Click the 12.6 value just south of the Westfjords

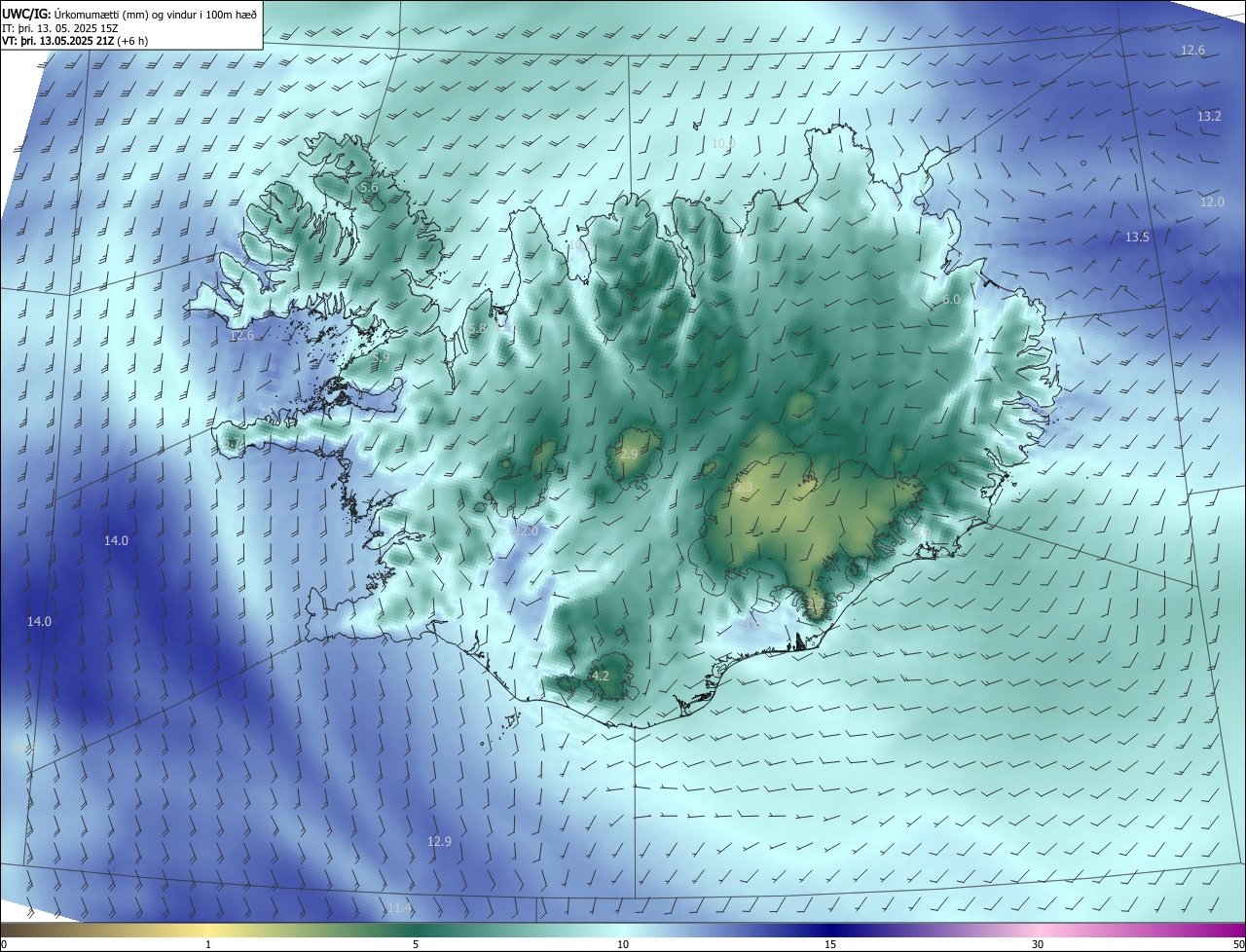[241, 336]
